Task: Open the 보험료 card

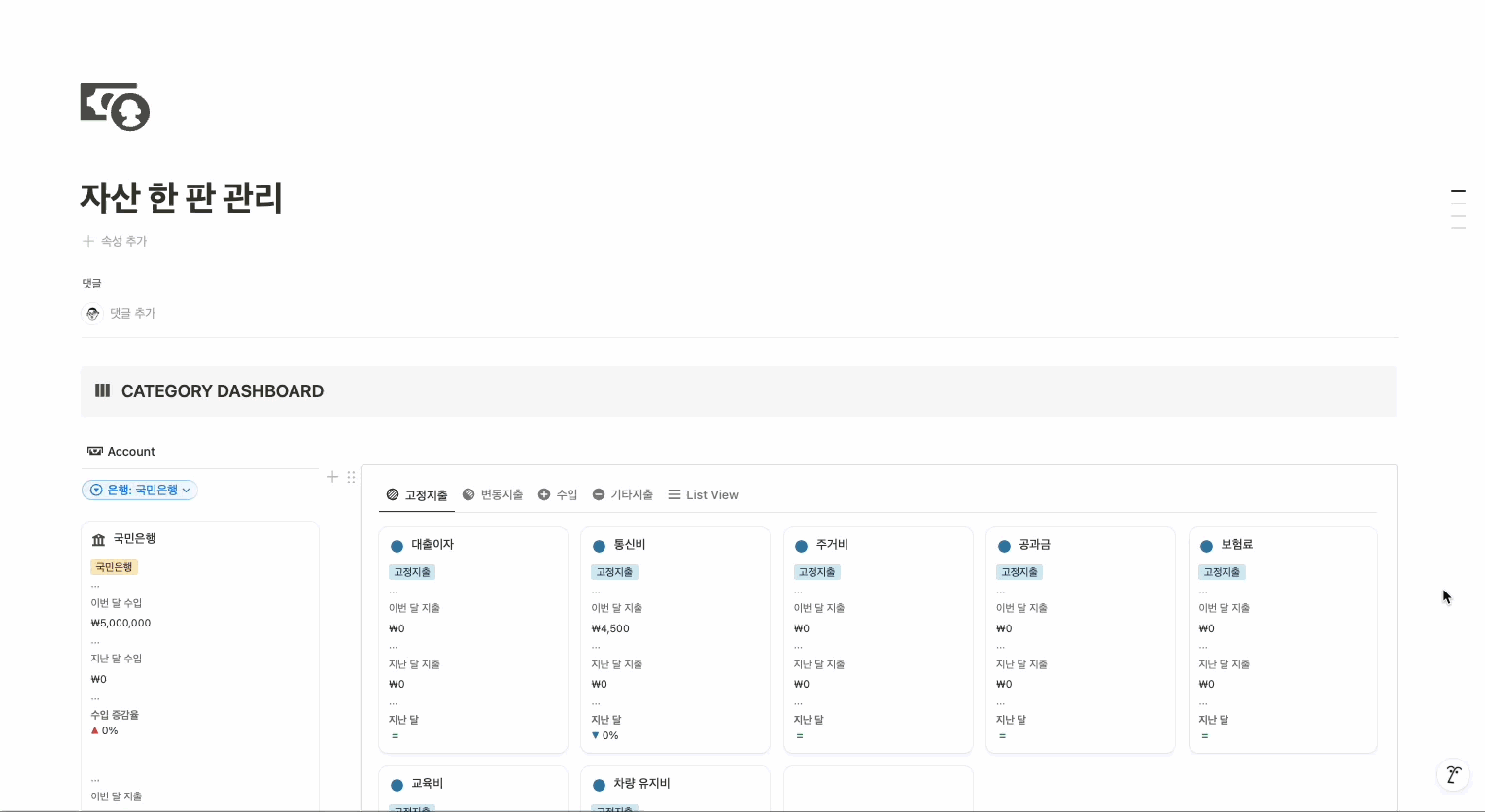Action: [x=1236, y=545]
